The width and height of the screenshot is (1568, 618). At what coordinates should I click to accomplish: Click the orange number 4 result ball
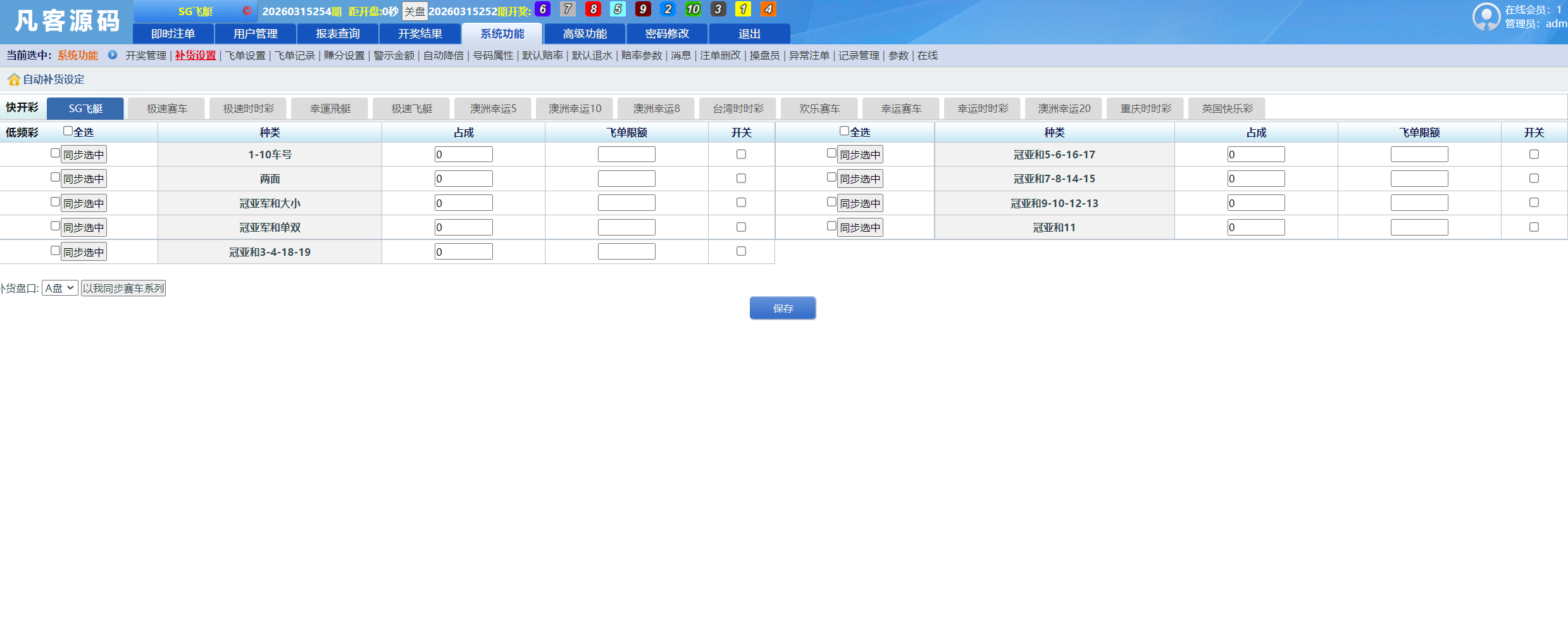point(768,9)
